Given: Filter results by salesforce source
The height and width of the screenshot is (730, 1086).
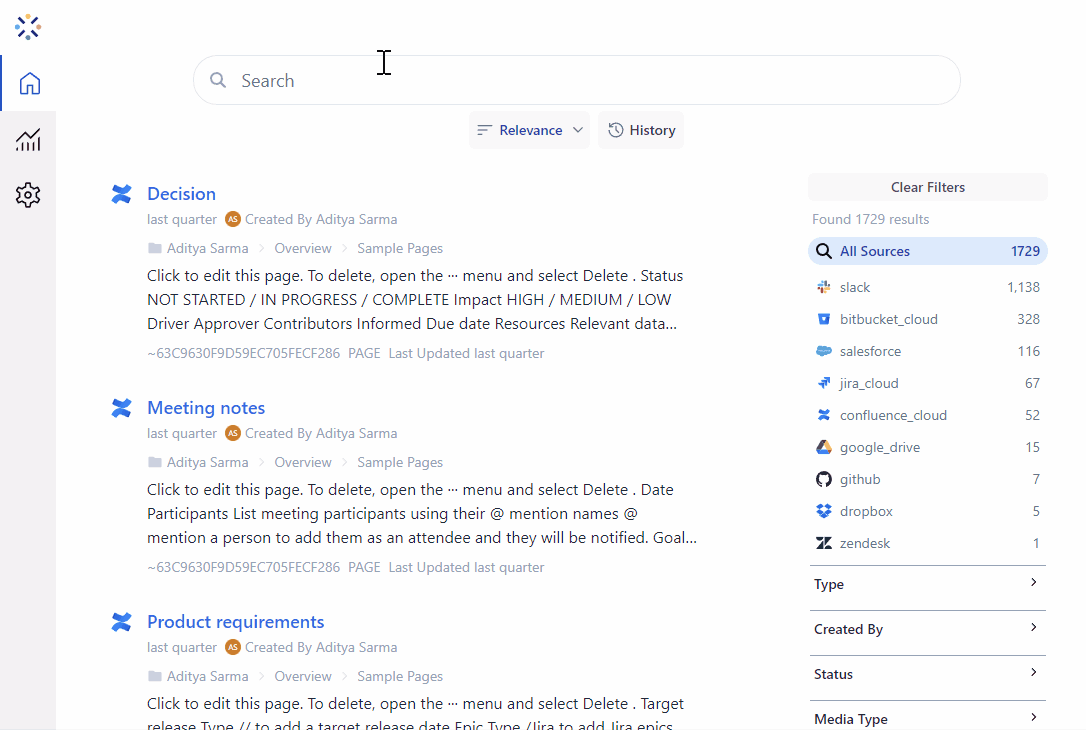Looking at the screenshot, I should pyautogui.click(x=927, y=351).
